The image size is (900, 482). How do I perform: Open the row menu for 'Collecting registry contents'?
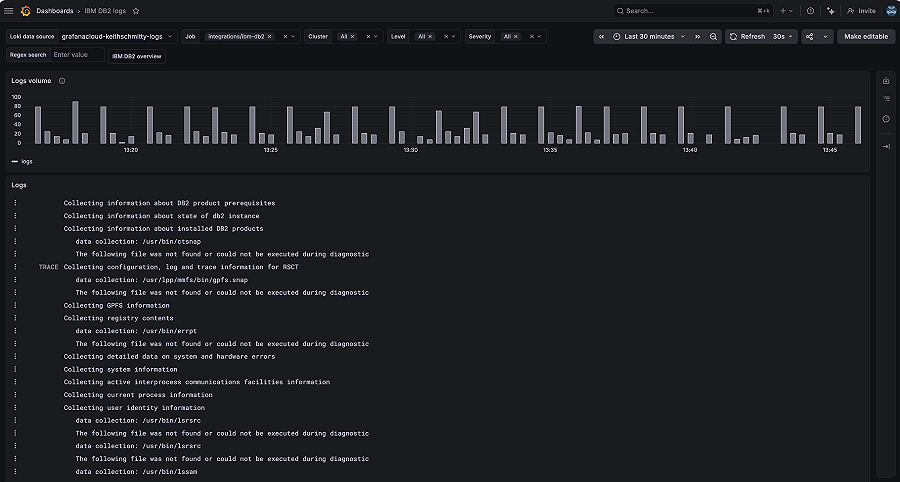coord(15,318)
